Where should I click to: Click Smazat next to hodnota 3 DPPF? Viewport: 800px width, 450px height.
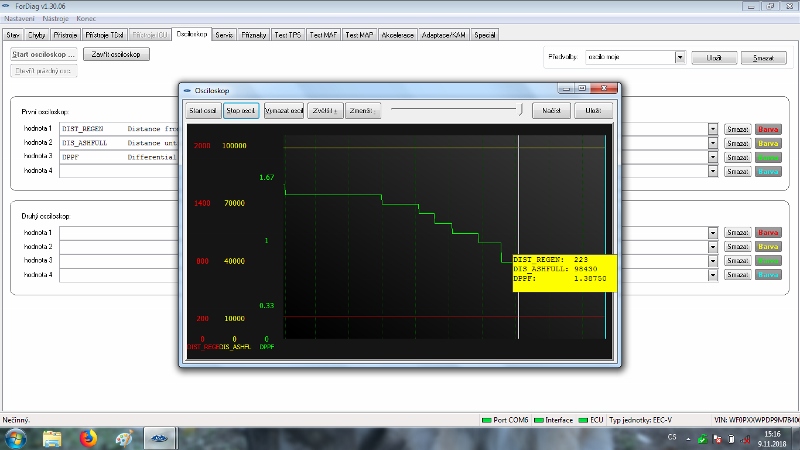tap(737, 157)
